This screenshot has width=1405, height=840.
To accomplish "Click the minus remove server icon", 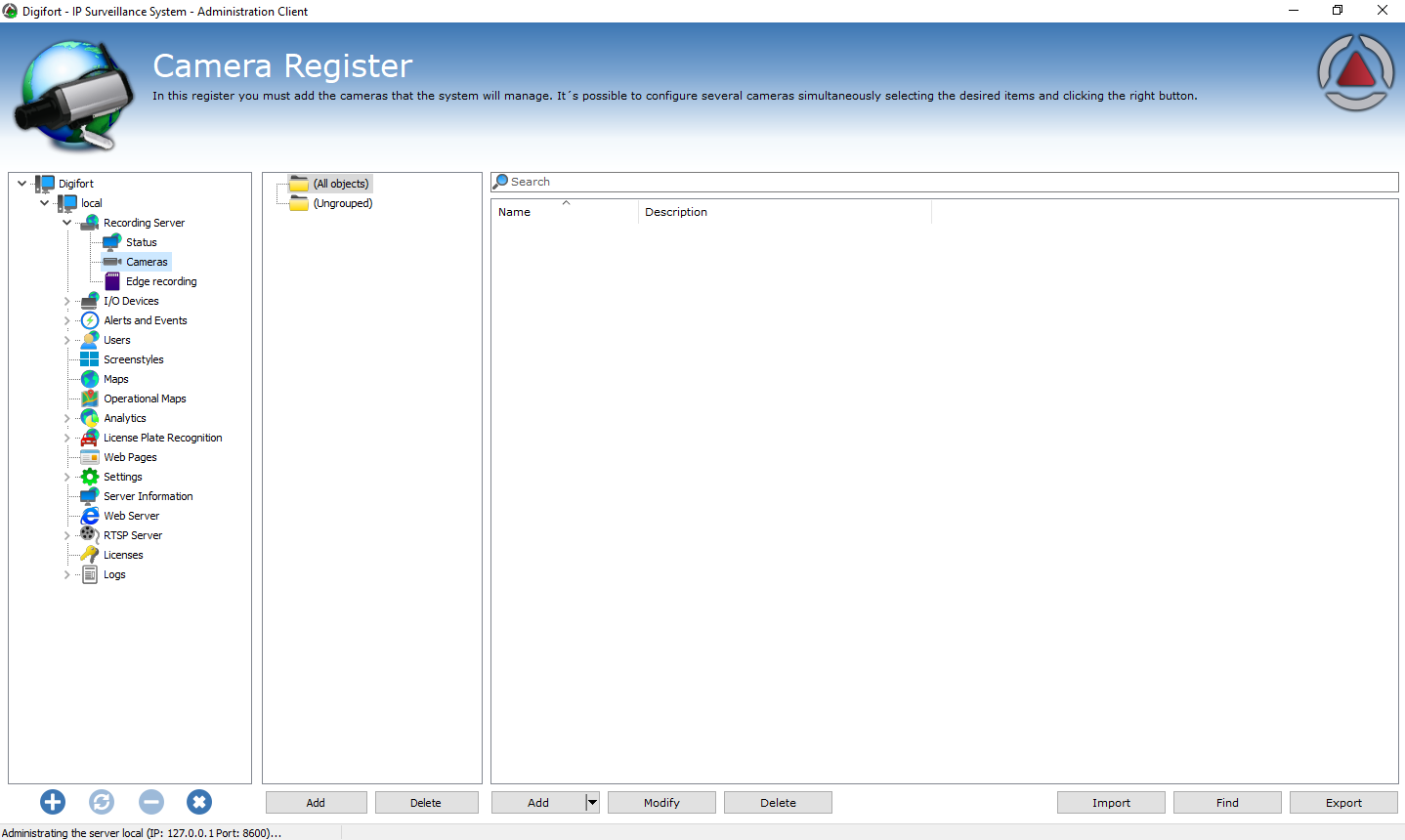I will tap(150, 802).
